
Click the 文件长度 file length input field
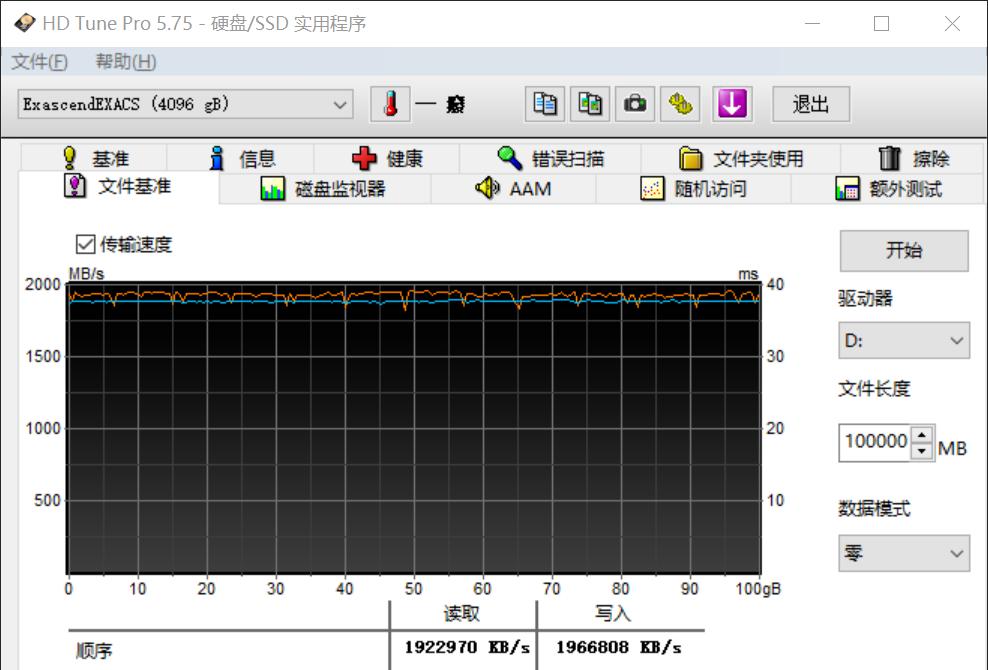[x=875, y=441]
